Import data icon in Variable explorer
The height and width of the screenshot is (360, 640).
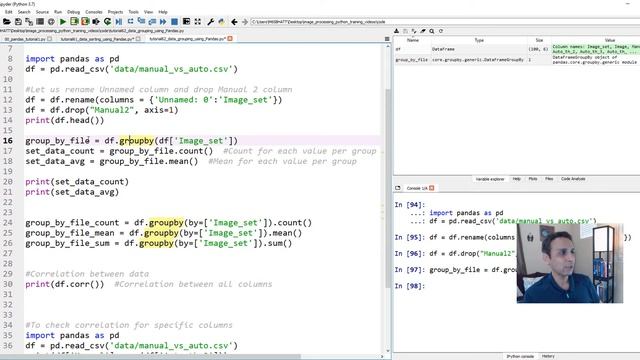tap(396, 31)
